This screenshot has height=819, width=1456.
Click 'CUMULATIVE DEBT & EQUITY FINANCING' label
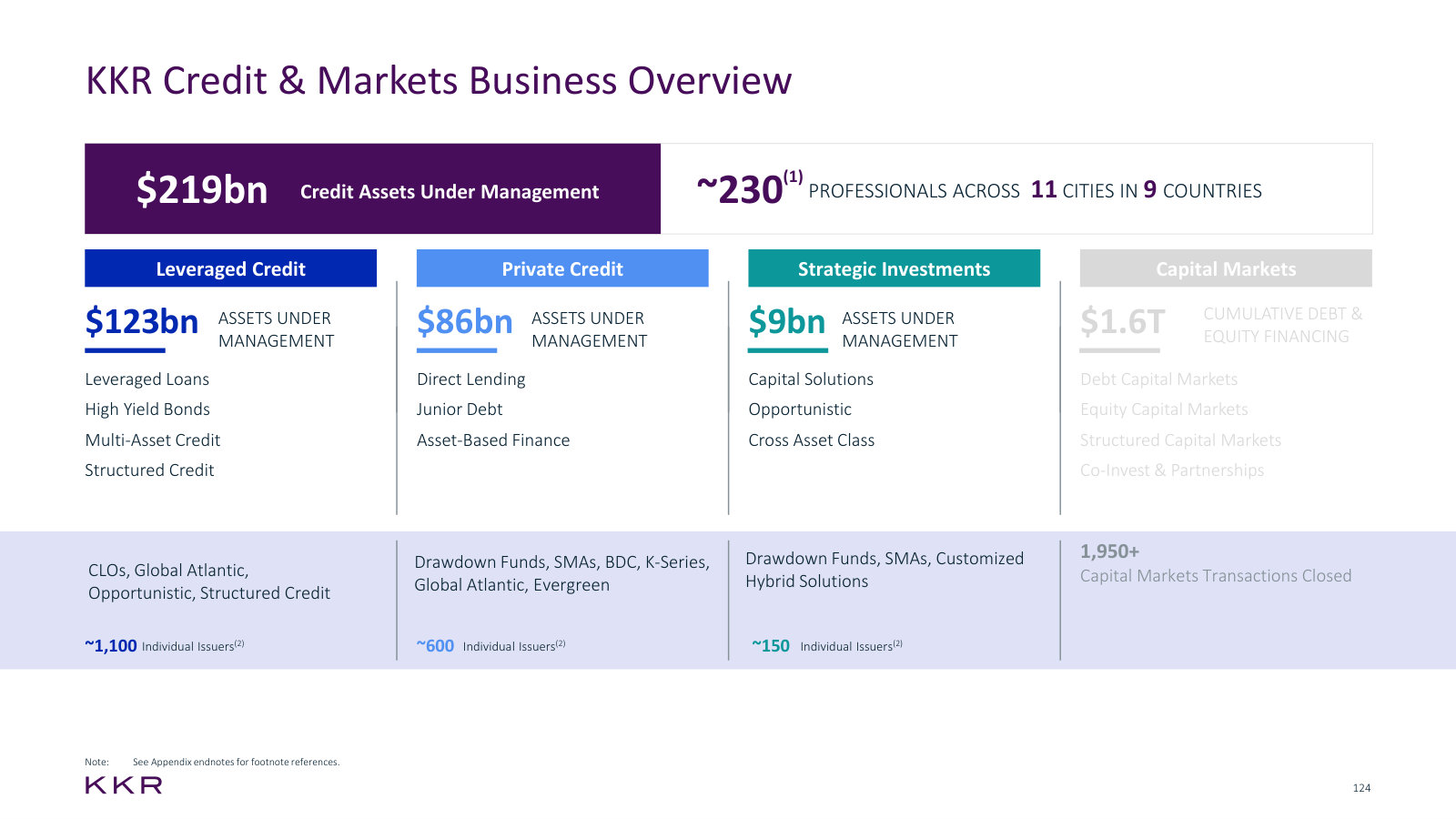pyautogui.click(x=1283, y=325)
